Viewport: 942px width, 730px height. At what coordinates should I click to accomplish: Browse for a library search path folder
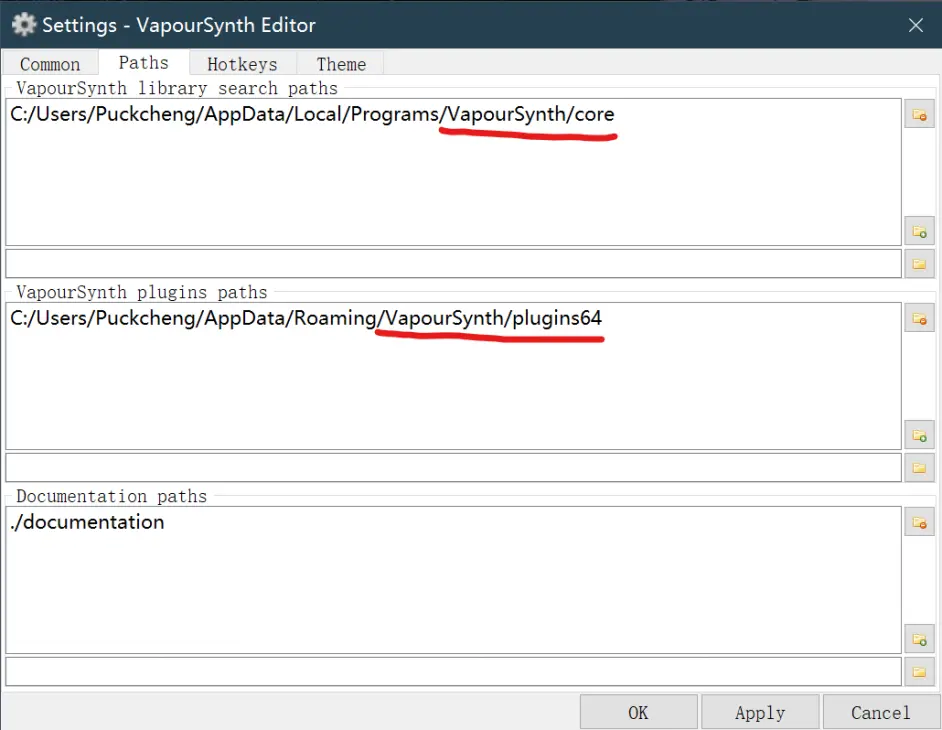tap(919, 264)
